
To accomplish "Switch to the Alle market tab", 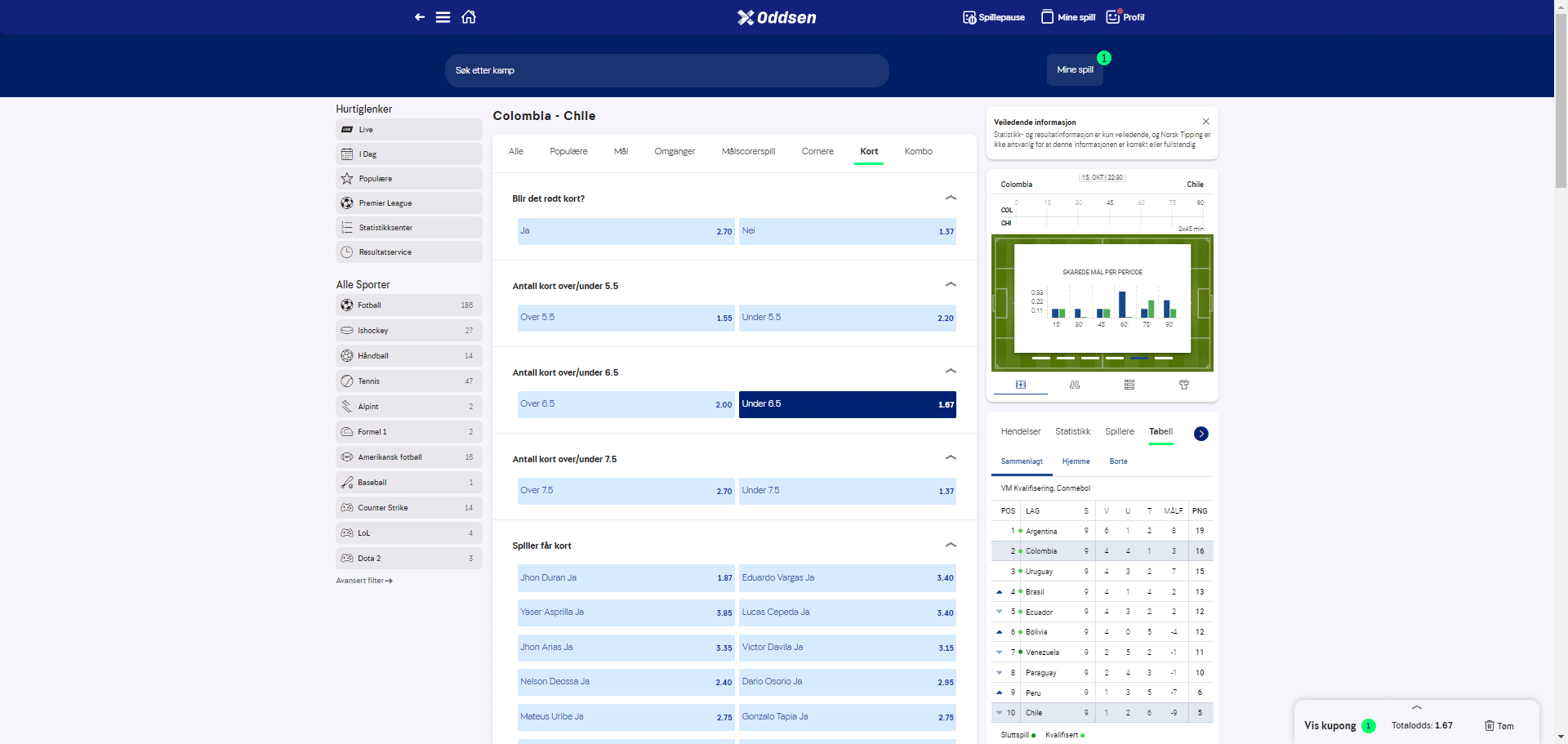I will click(516, 151).
